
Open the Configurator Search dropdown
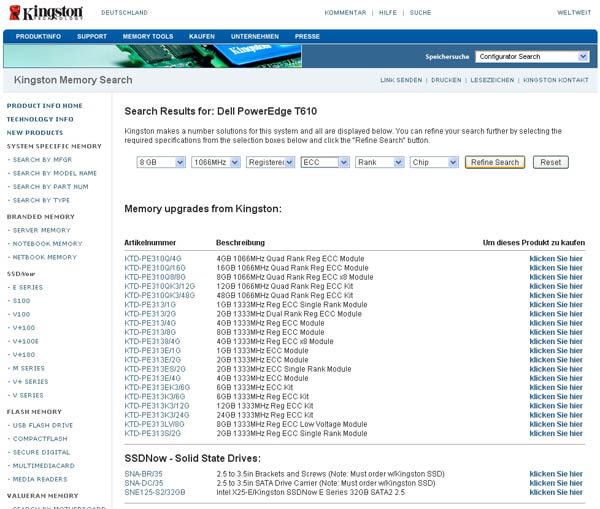pyautogui.click(x=532, y=57)
